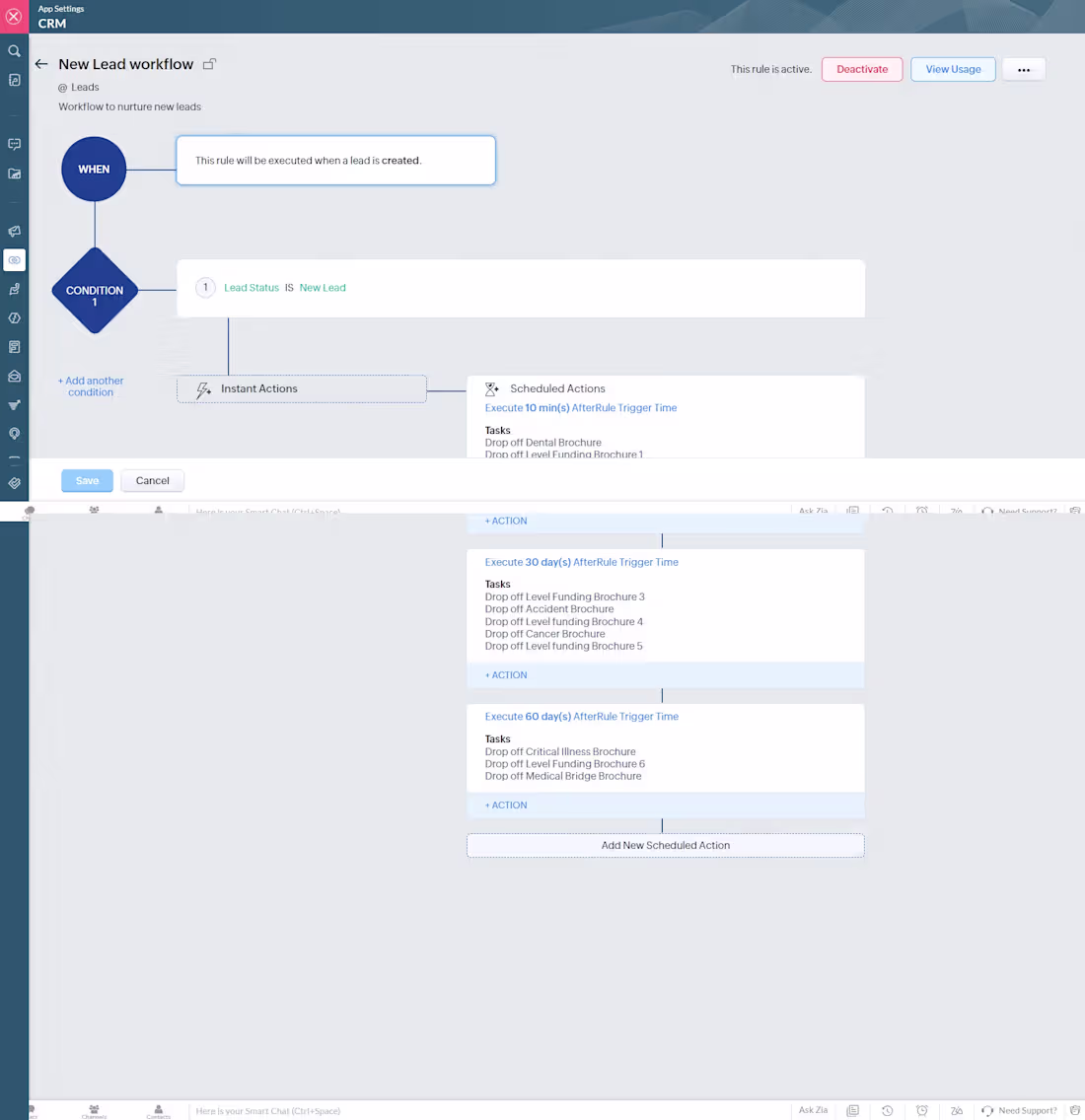Save the workflow

point(87,481)
